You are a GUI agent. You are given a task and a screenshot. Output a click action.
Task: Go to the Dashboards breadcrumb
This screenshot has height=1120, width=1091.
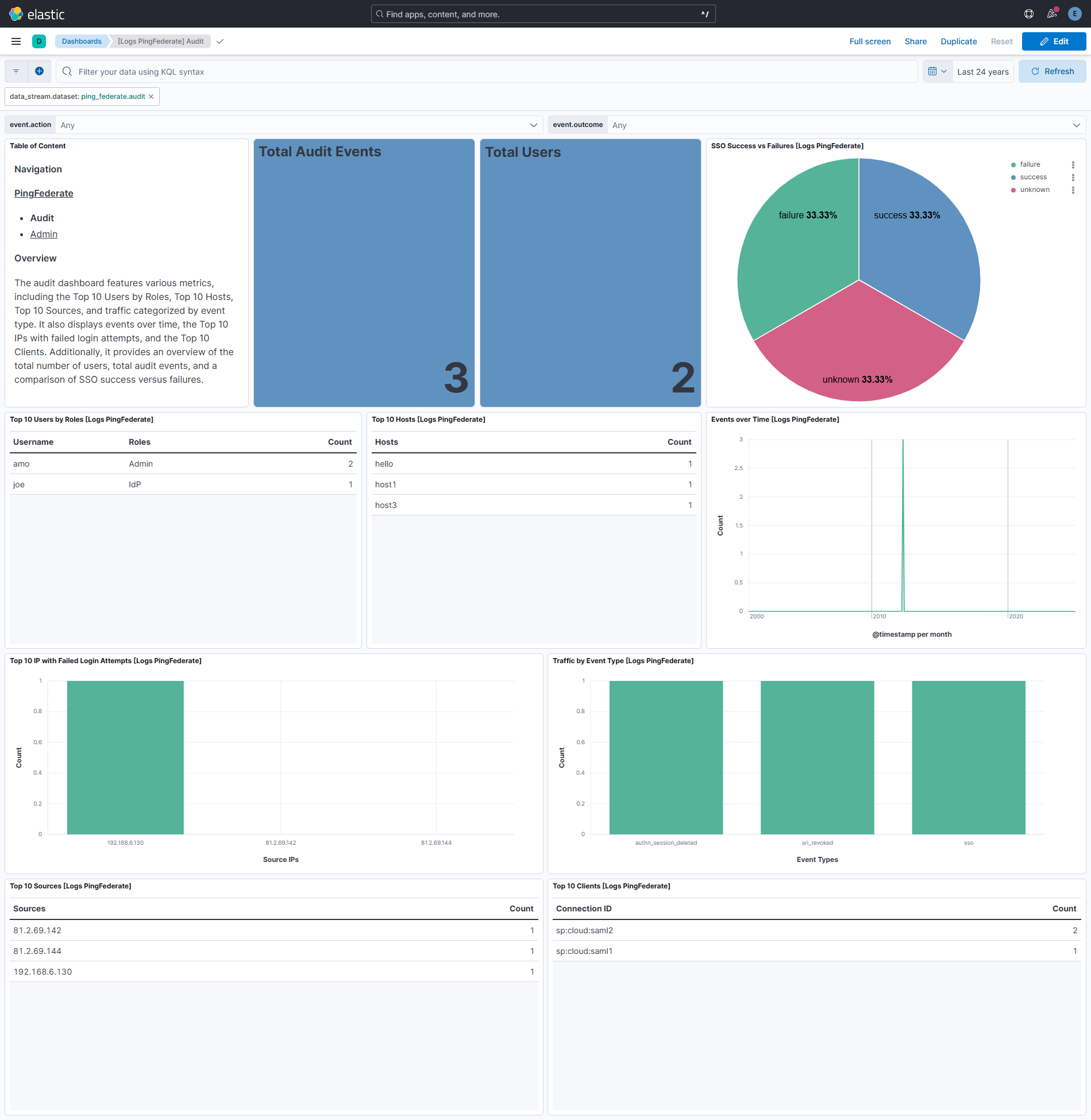pyautogui.click(x=82, y=41)
